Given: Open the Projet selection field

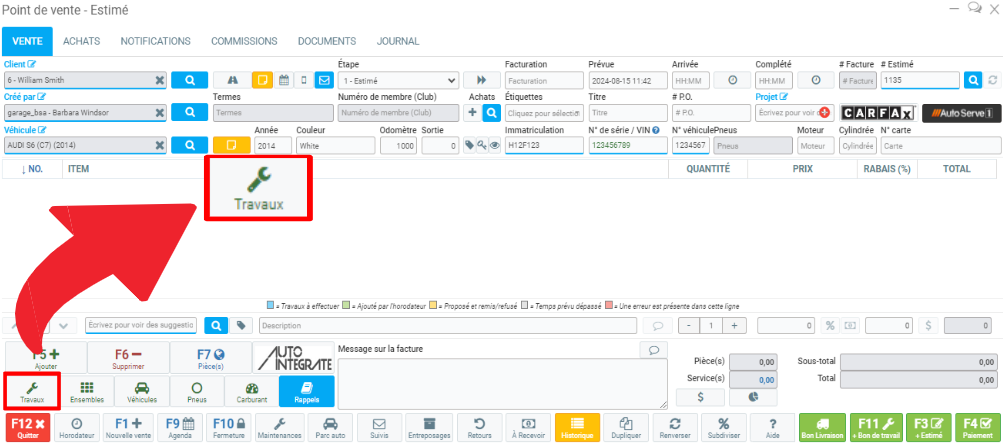Looking at the screenshot, I should pos(788,113).
